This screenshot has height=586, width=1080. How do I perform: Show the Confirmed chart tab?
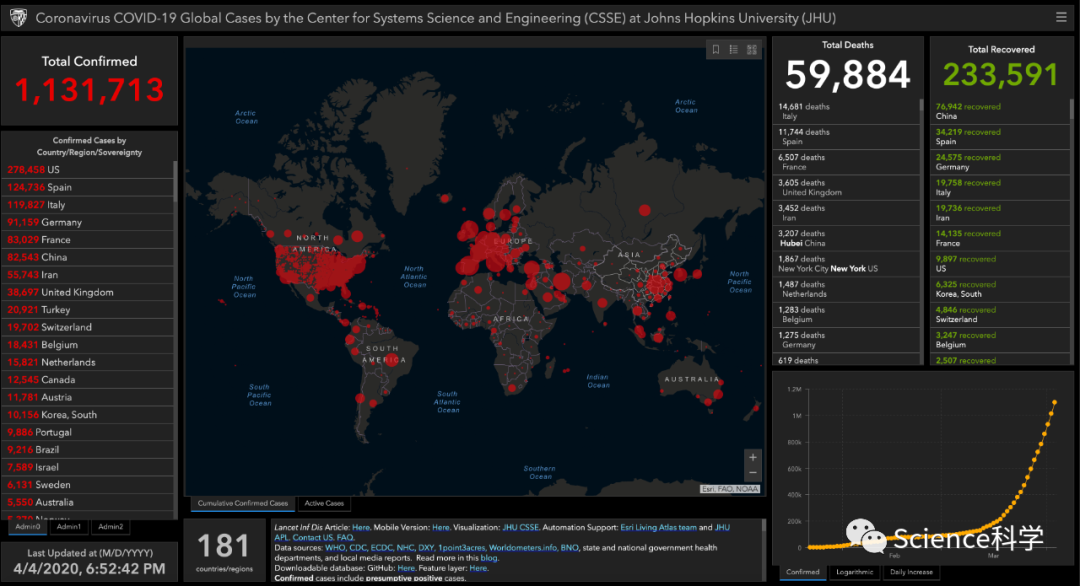pyautogui.click(x=802, y=572)
